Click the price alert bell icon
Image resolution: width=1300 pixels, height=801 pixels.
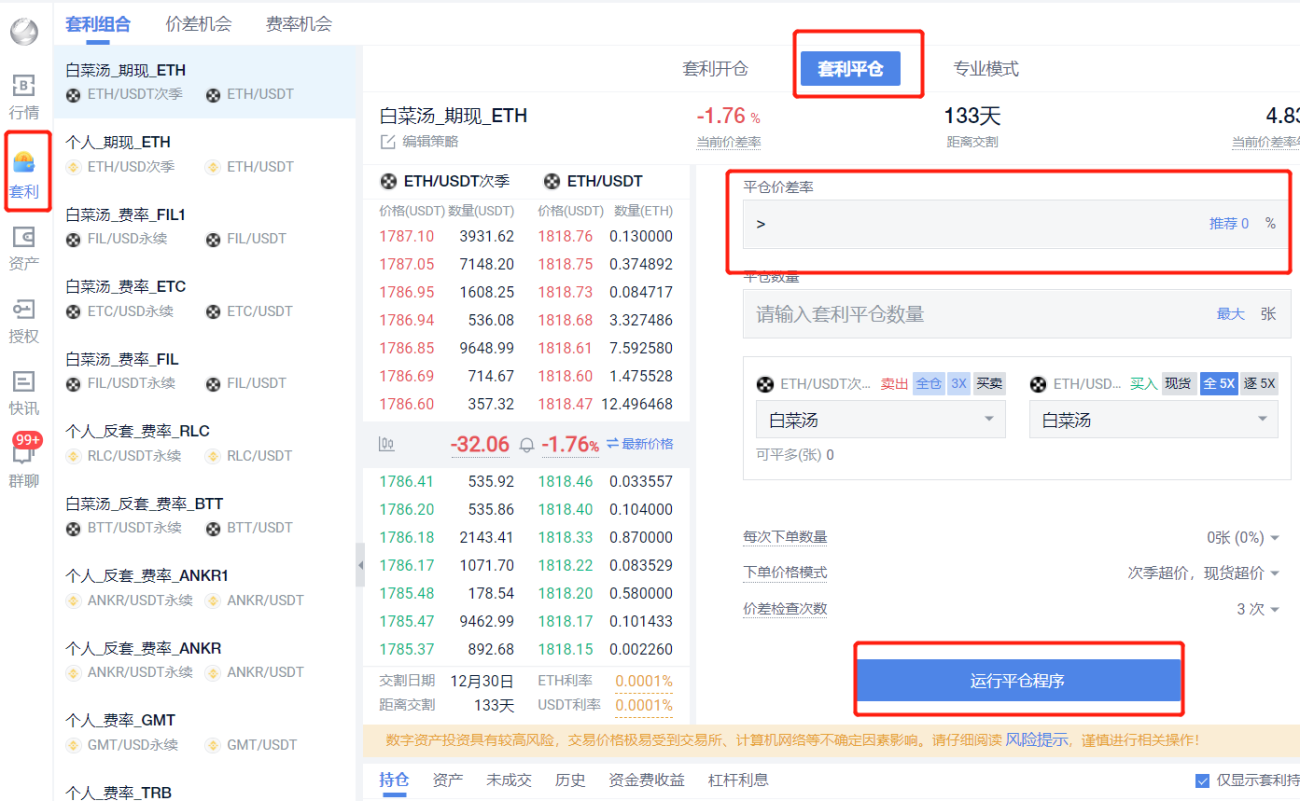coord(526,444)
